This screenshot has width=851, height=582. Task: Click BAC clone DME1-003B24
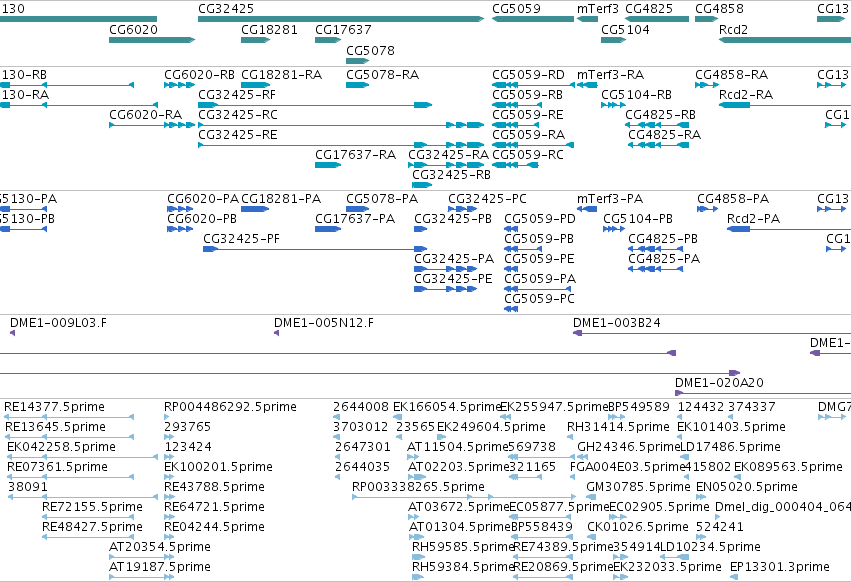pyautogui.click(x=617, y=324)
